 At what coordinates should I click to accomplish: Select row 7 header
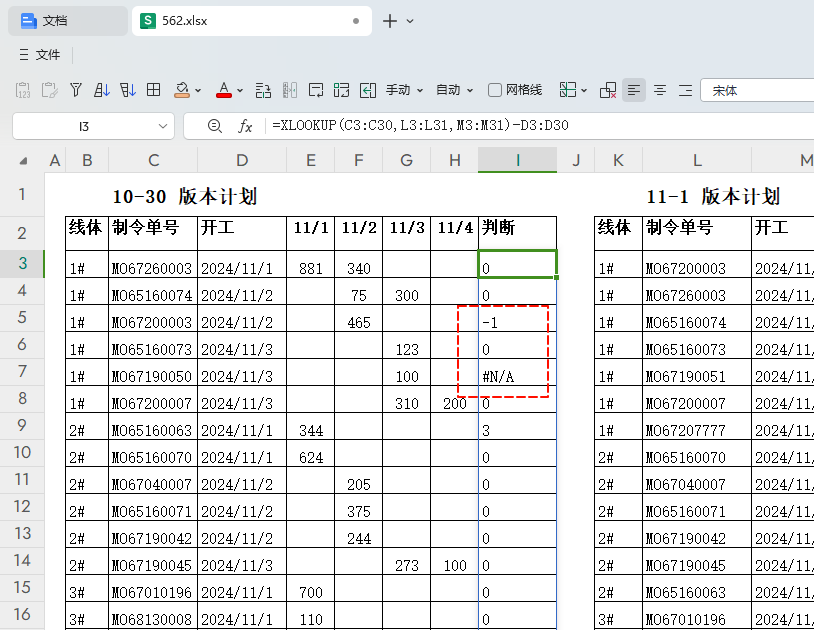(x=22, y=372)
